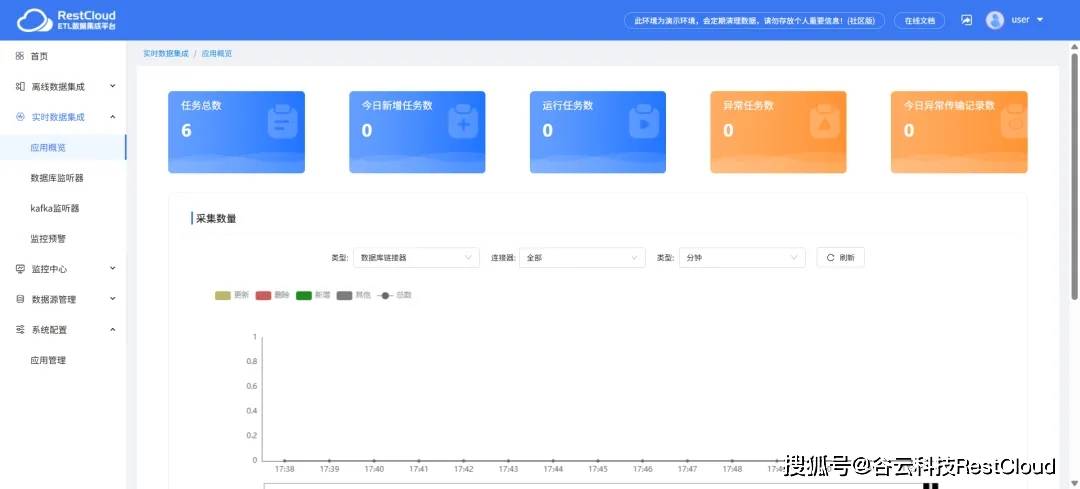Click the 17:38 label on chart axis
The image size is (1080, 489).
284,469
